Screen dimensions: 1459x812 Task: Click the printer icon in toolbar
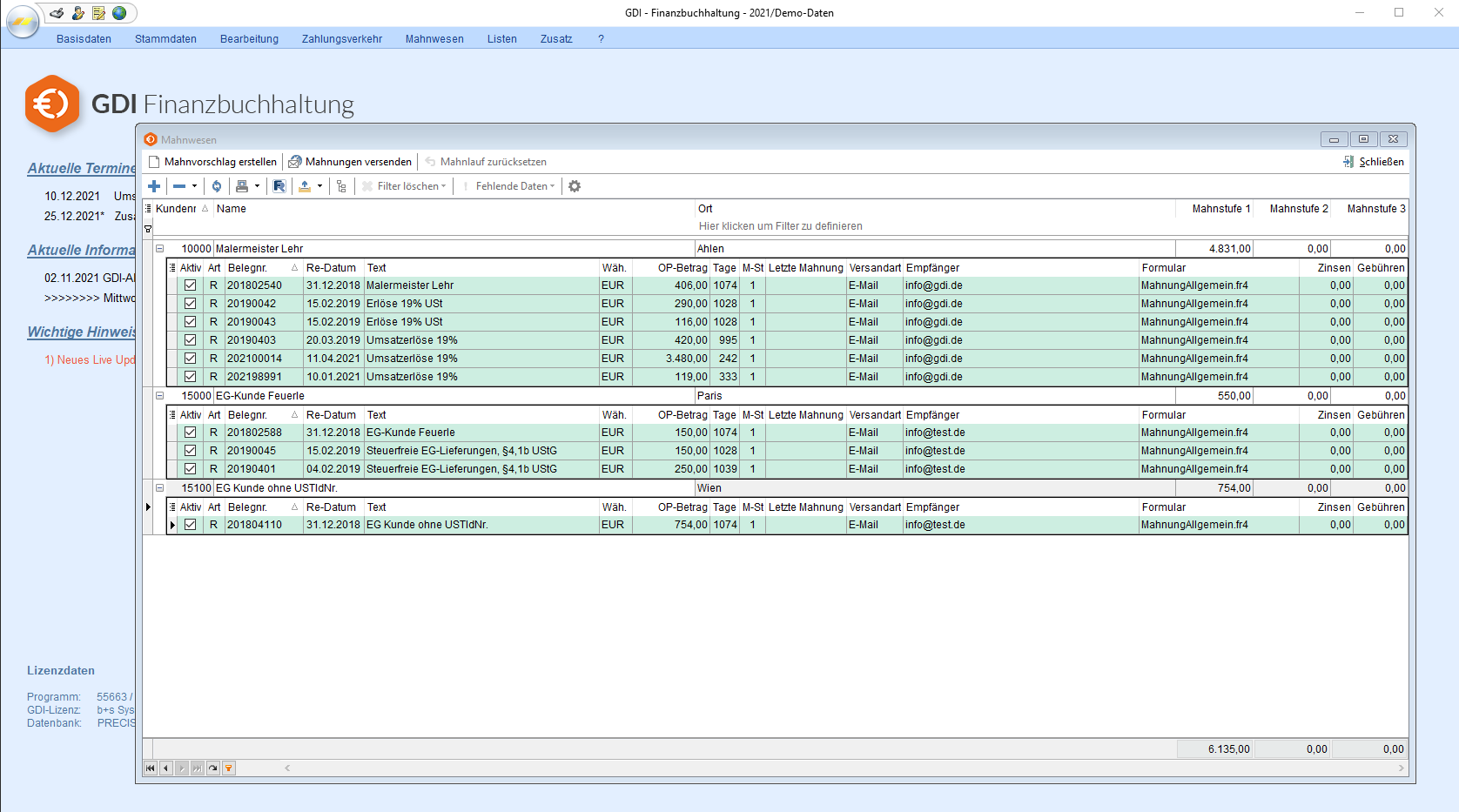[x=242, y=186]
